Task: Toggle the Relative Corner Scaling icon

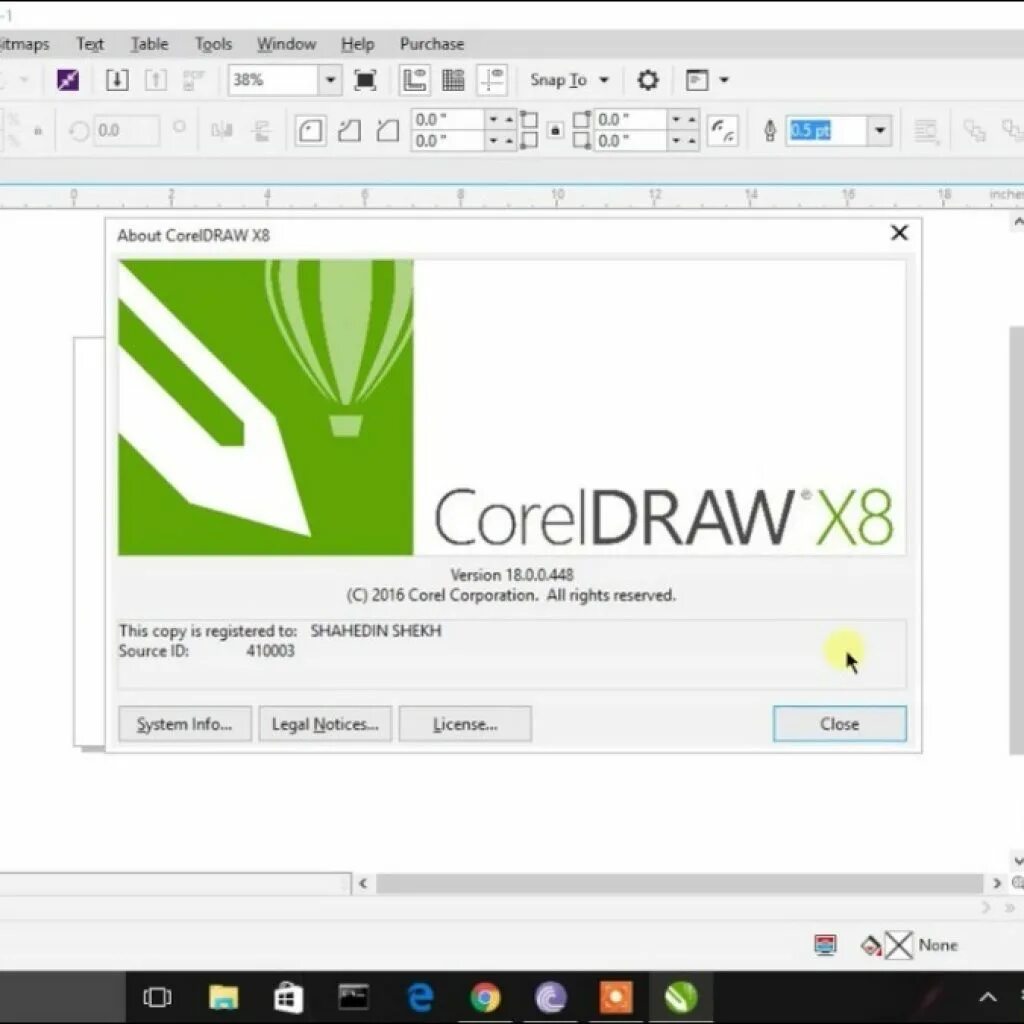Action: click(x=723, y=131)
